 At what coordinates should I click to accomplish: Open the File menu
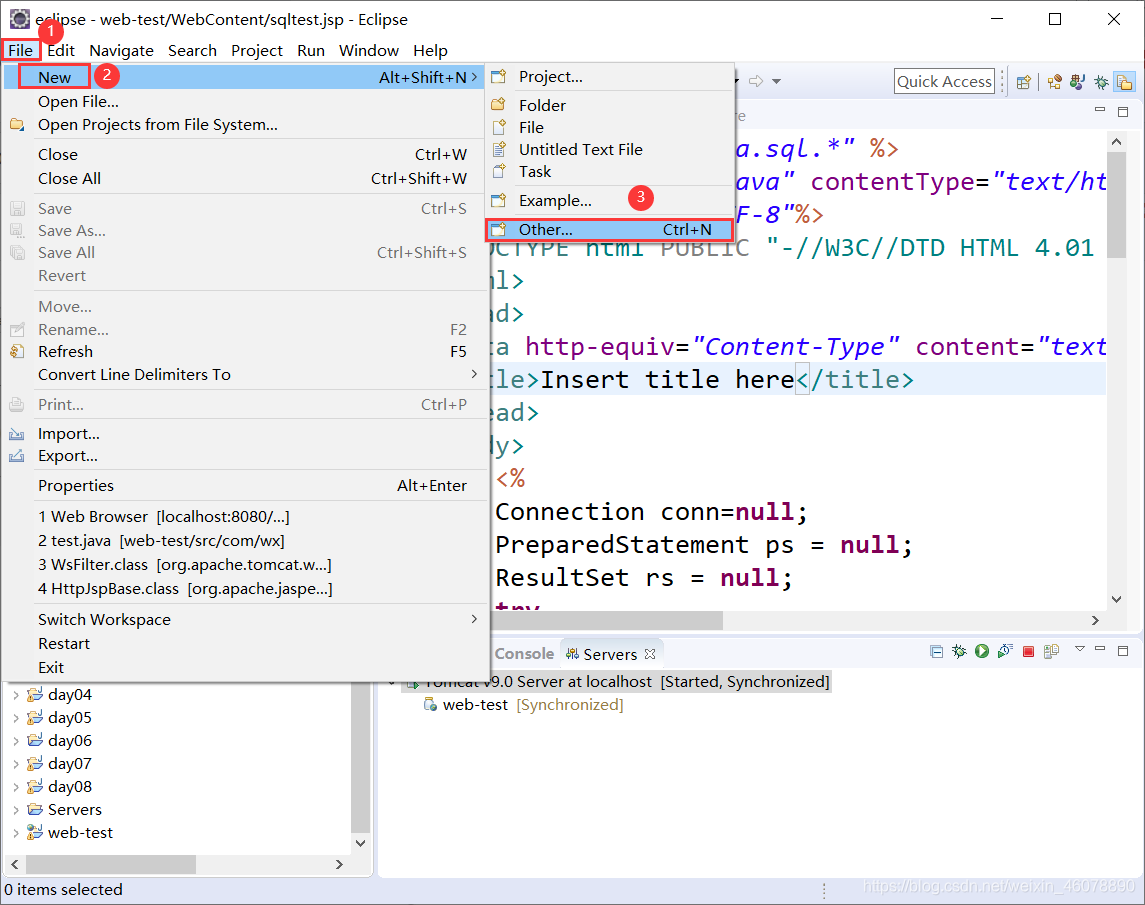pyautogui.click(x=20, y=50)
